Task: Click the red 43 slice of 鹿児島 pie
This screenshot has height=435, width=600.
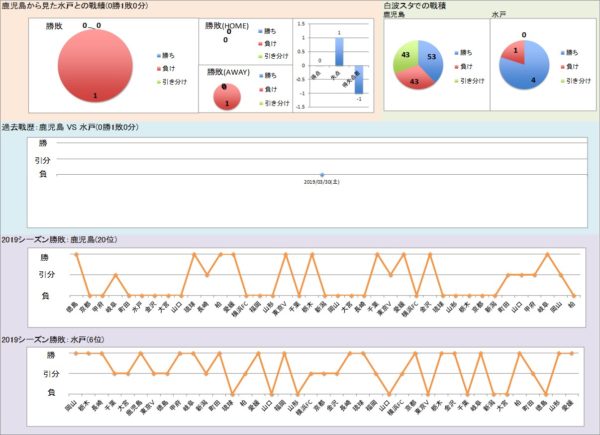Action: (x=414, y=80)
